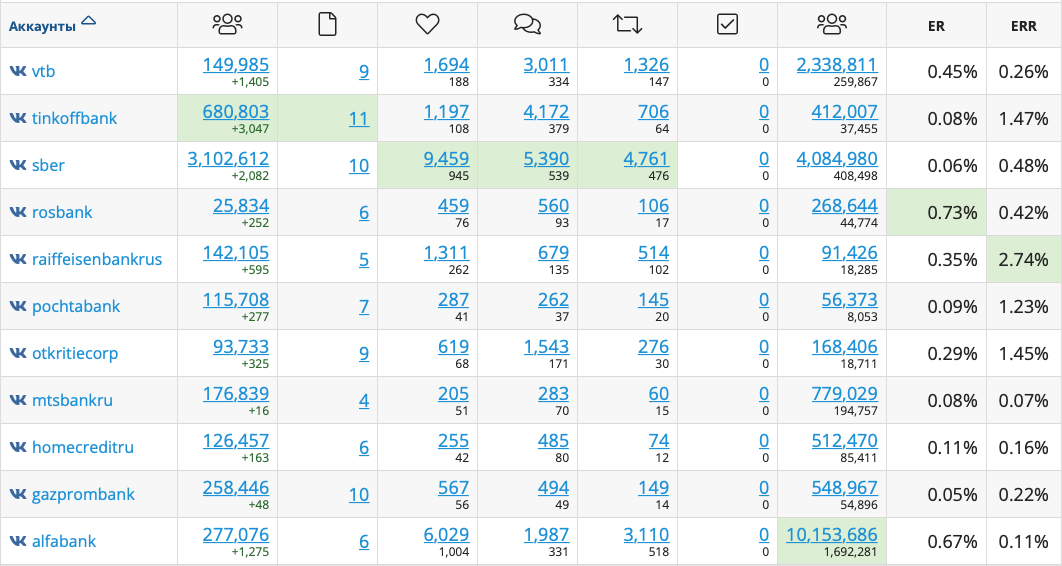Open alfabank reach value 10,153,686
The image size is (1062, 566).
[832, 534]
